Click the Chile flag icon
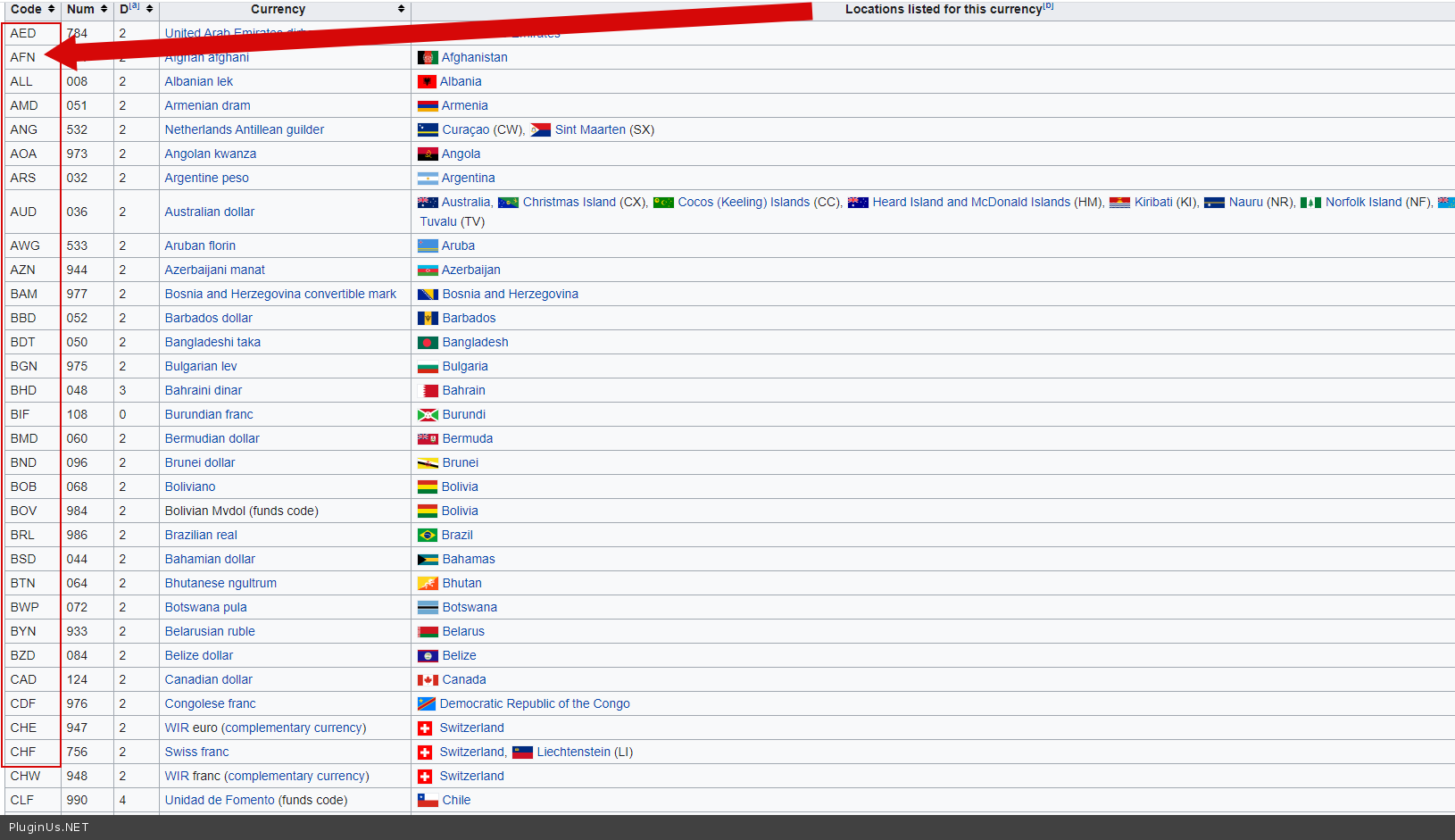This screenshot has height=840, width=1455. pos(428,800)
